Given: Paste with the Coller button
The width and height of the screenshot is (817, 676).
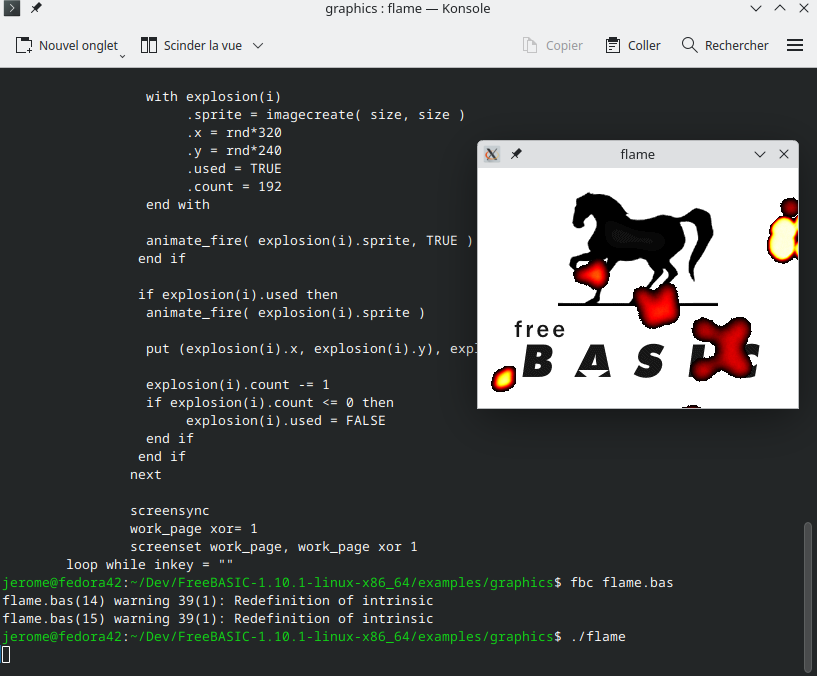Looking at the screenshot, I should click(633, 45).
